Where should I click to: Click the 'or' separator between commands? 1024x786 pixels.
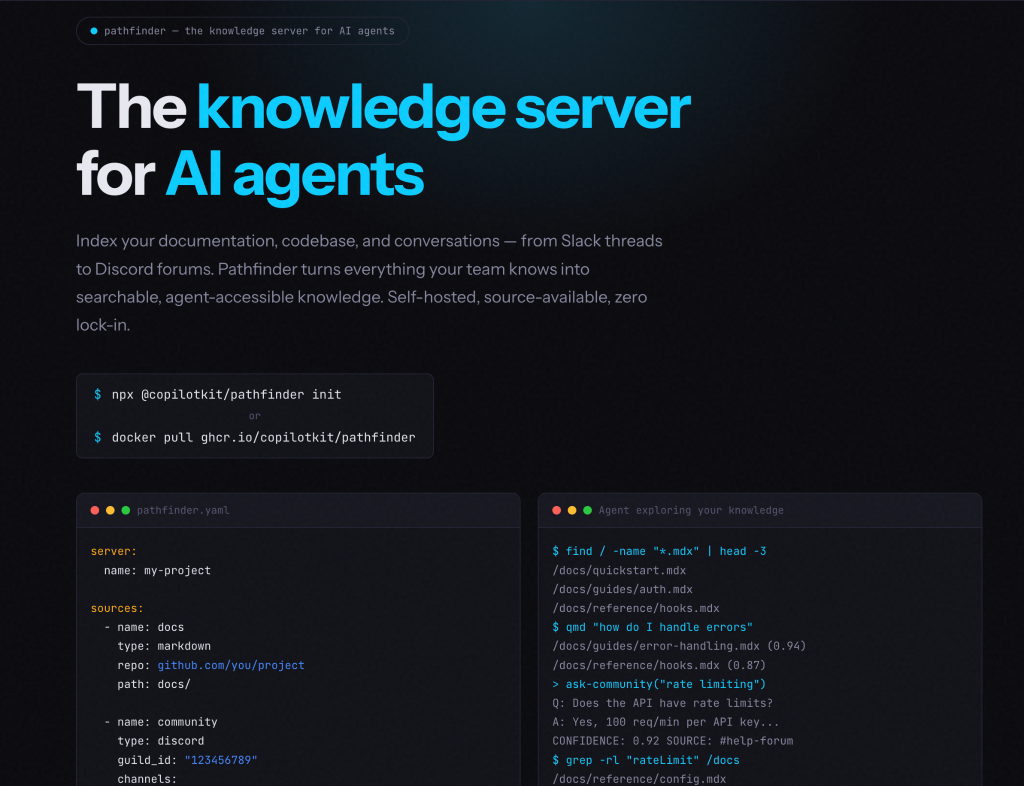(x=255, y=416)
